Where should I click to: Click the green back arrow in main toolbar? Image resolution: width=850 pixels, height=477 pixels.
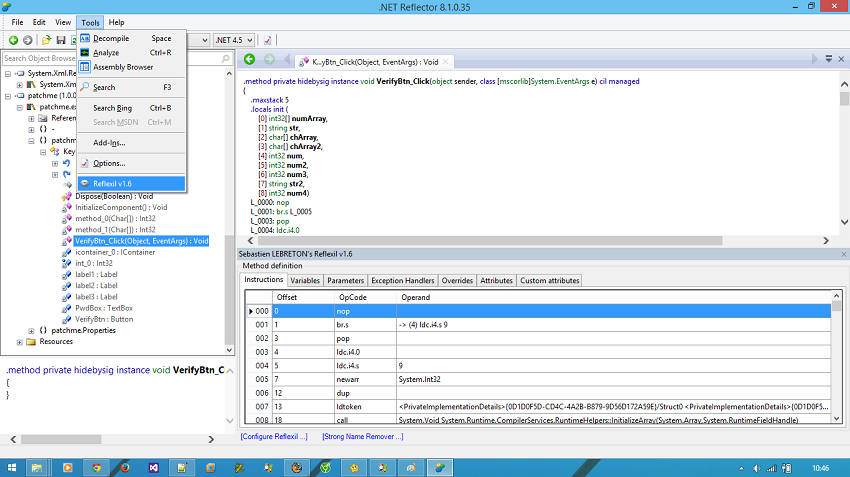(14, 40)
